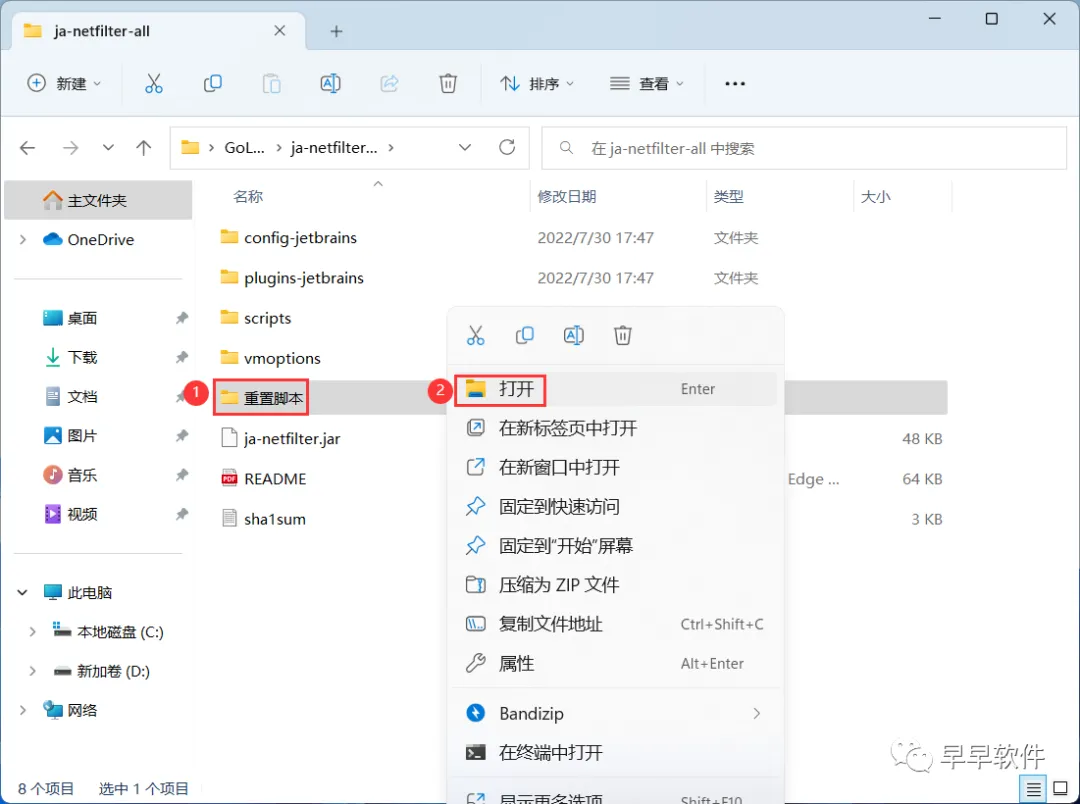Open a new tab with plus button
Image resolution: width=1080 pixels, height=804 pixels.
pos(336,31)
